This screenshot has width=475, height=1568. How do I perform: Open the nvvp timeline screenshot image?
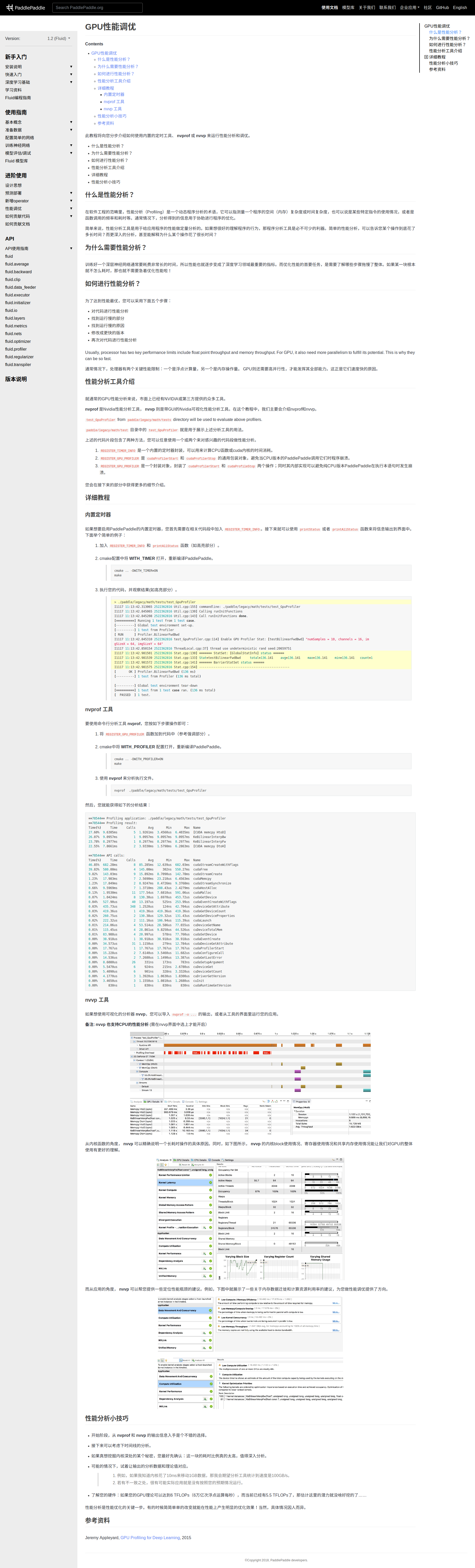pos(250,1083)
